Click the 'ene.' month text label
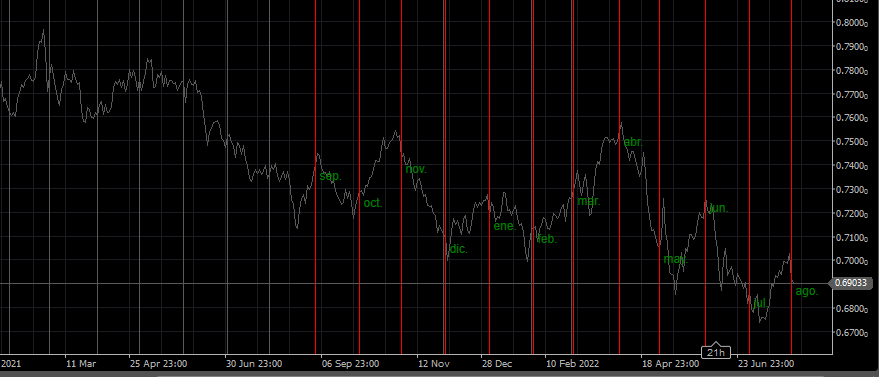 click(505, 226)
